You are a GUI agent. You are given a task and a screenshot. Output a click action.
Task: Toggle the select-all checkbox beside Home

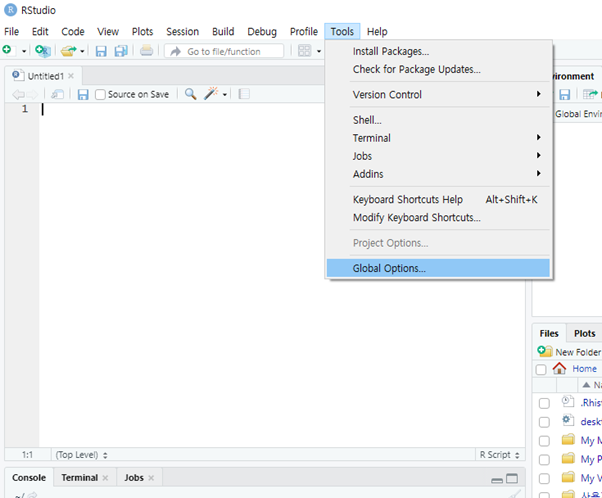(541, 369)
